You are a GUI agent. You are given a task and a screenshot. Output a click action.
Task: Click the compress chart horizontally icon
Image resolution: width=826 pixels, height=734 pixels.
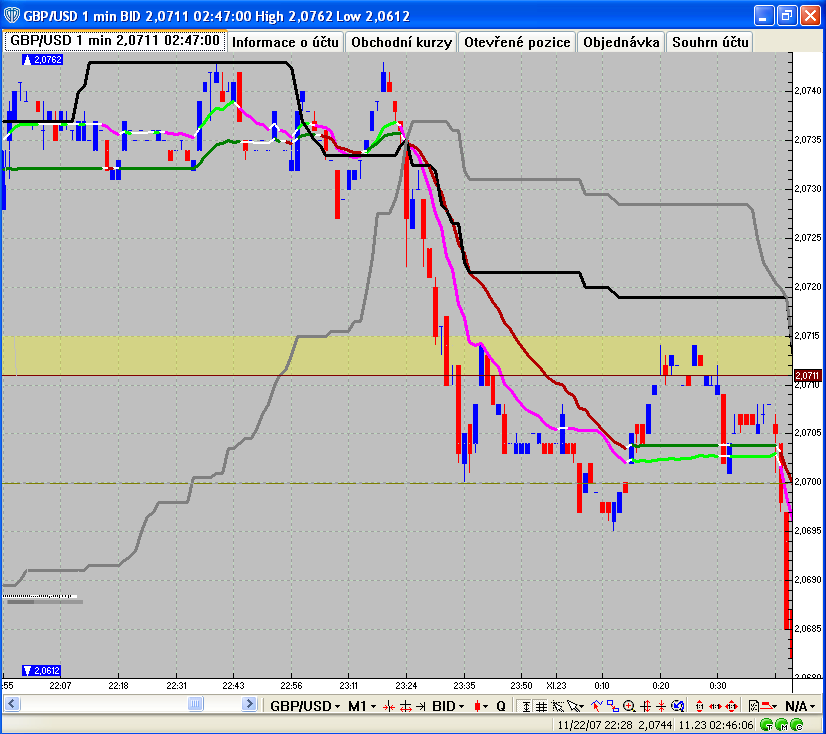pyautogui.click(x=389, y=707)
